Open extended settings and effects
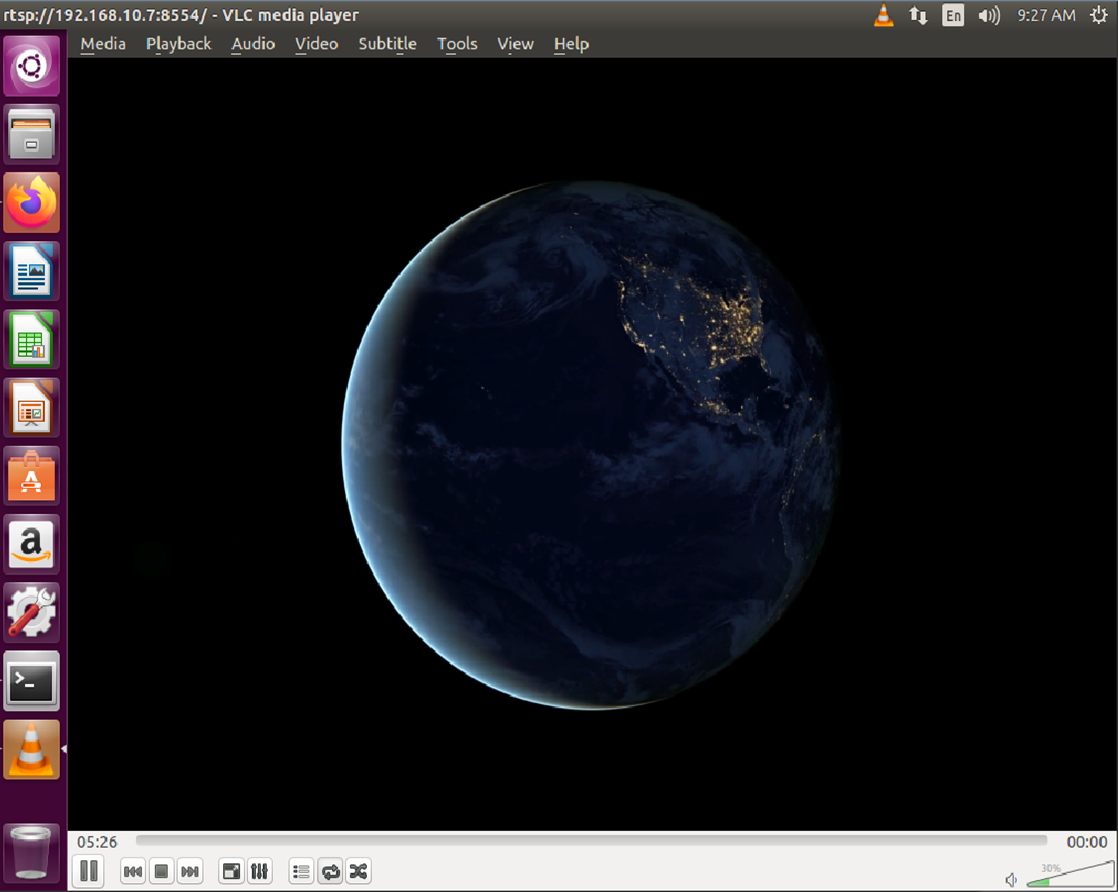1118x892 pixels. (x=260, y=871)
